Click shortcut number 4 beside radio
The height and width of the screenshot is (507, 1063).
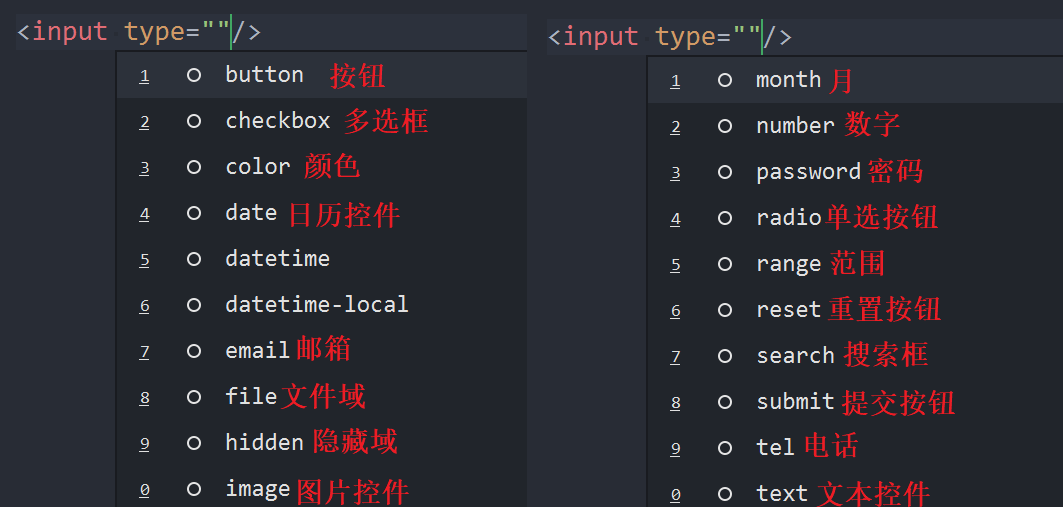click(x=675, y=219)
